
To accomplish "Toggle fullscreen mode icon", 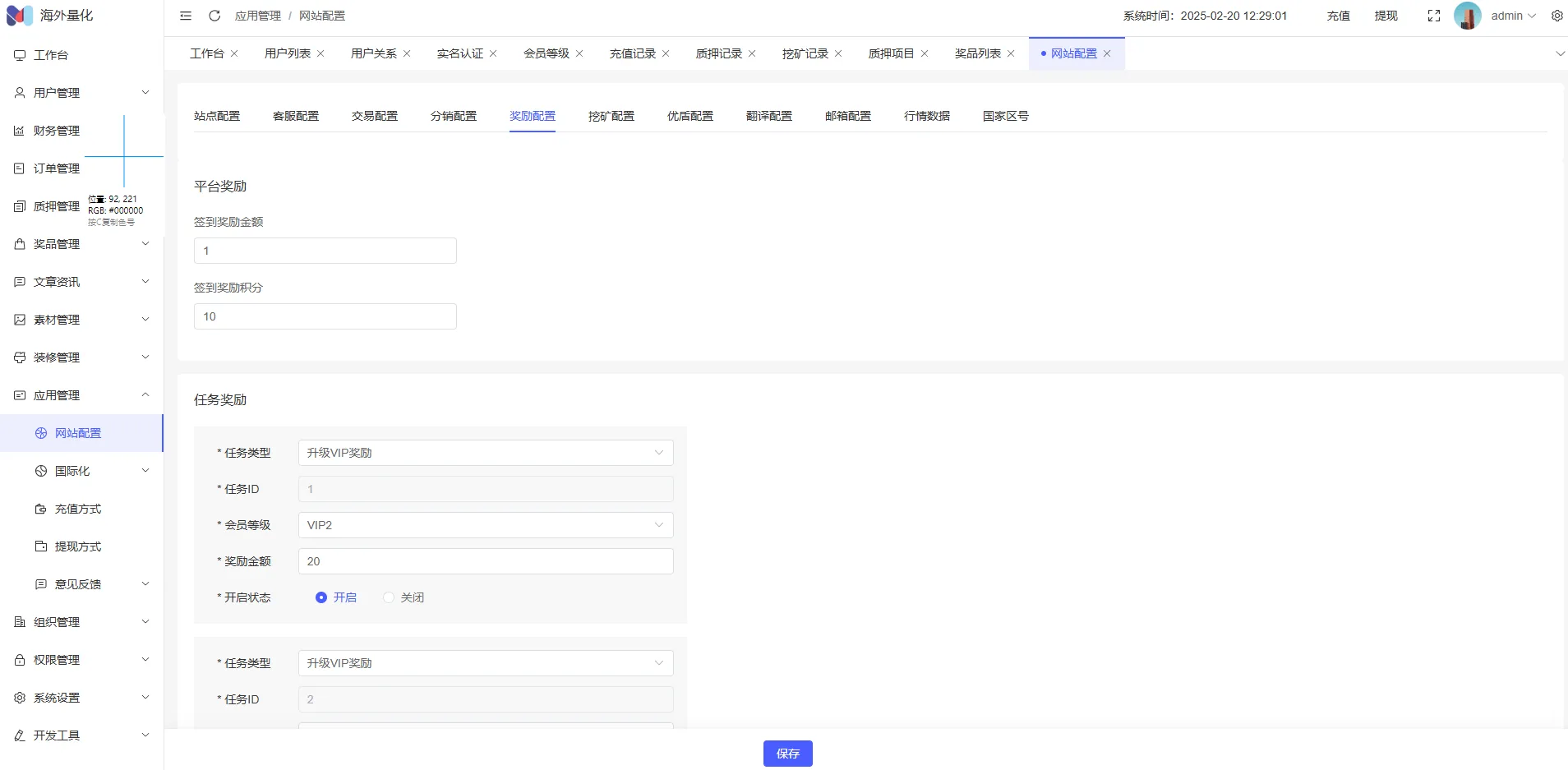I will 1434,16.
